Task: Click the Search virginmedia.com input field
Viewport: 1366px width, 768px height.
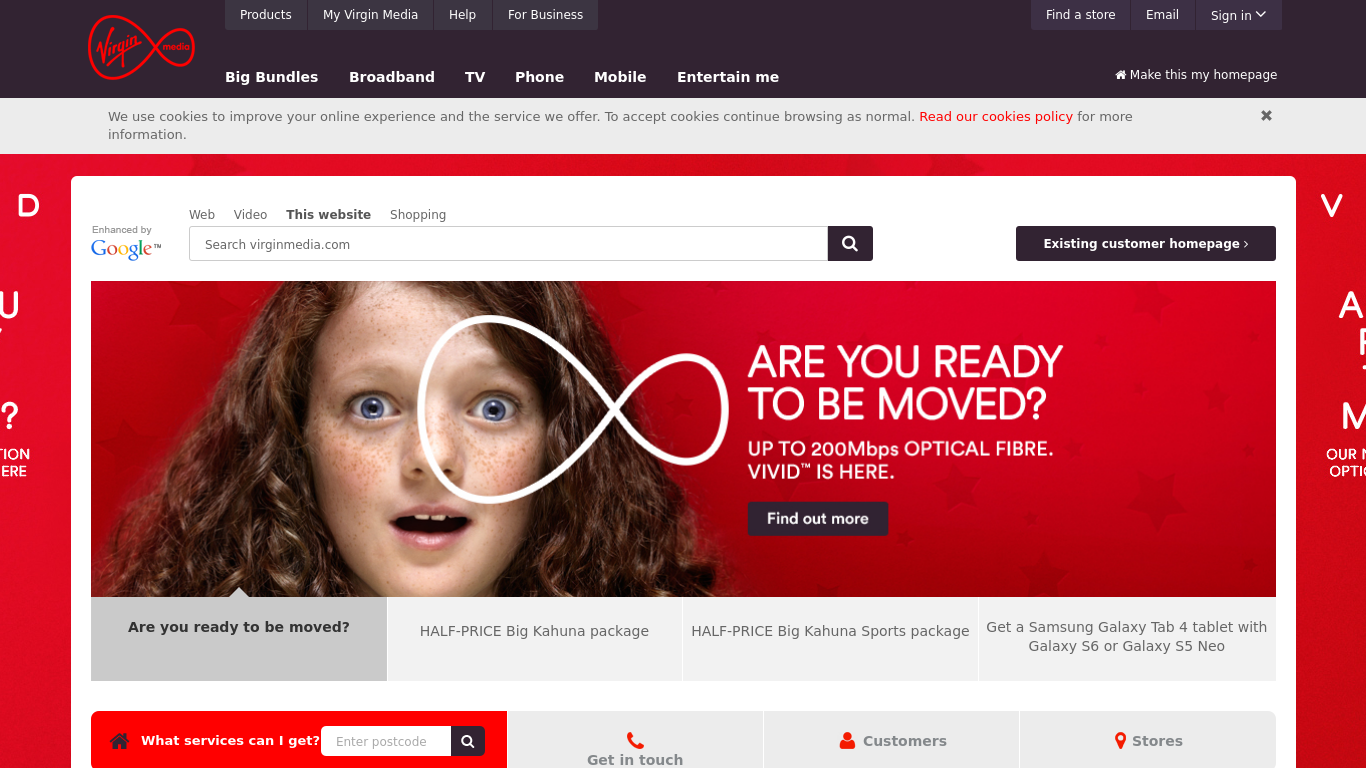Action: click(x=508, y=244)
